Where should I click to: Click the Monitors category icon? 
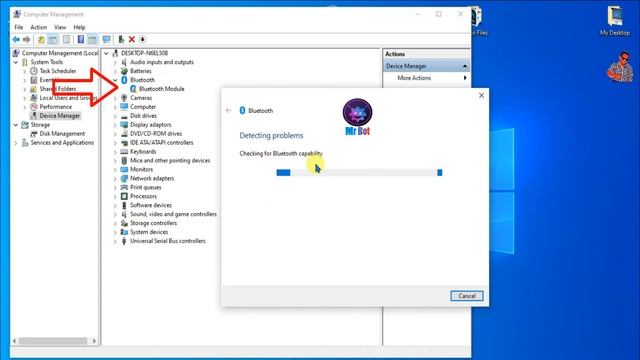[124, 169]
